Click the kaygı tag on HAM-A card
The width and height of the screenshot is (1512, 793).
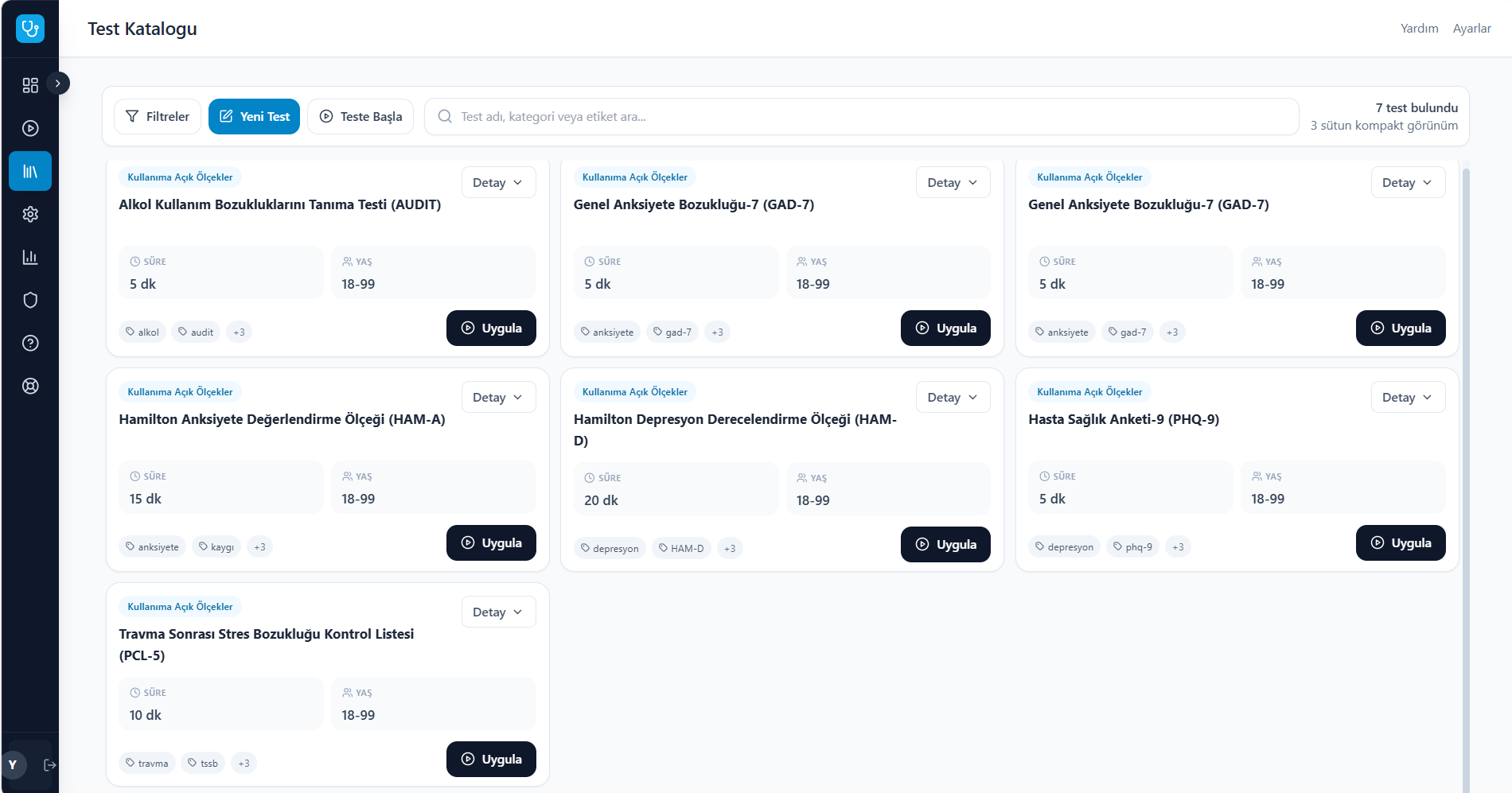point(216,546)
